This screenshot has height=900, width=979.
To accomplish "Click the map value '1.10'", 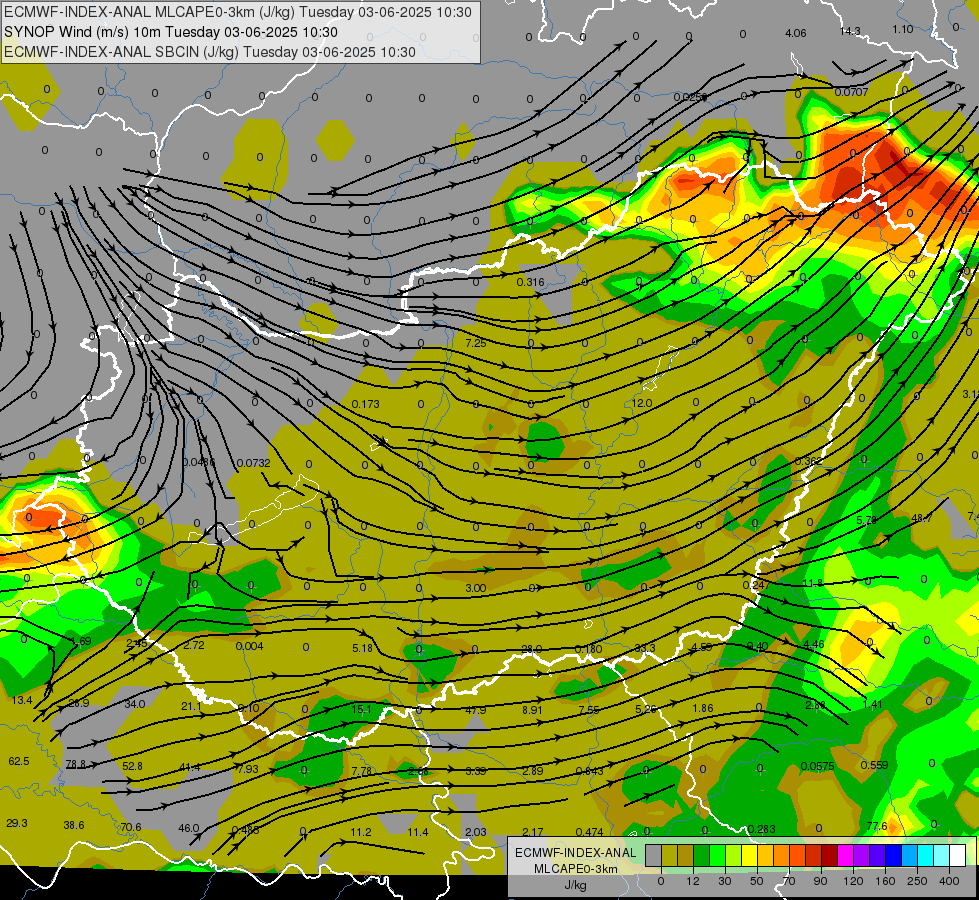I will 903,29.
